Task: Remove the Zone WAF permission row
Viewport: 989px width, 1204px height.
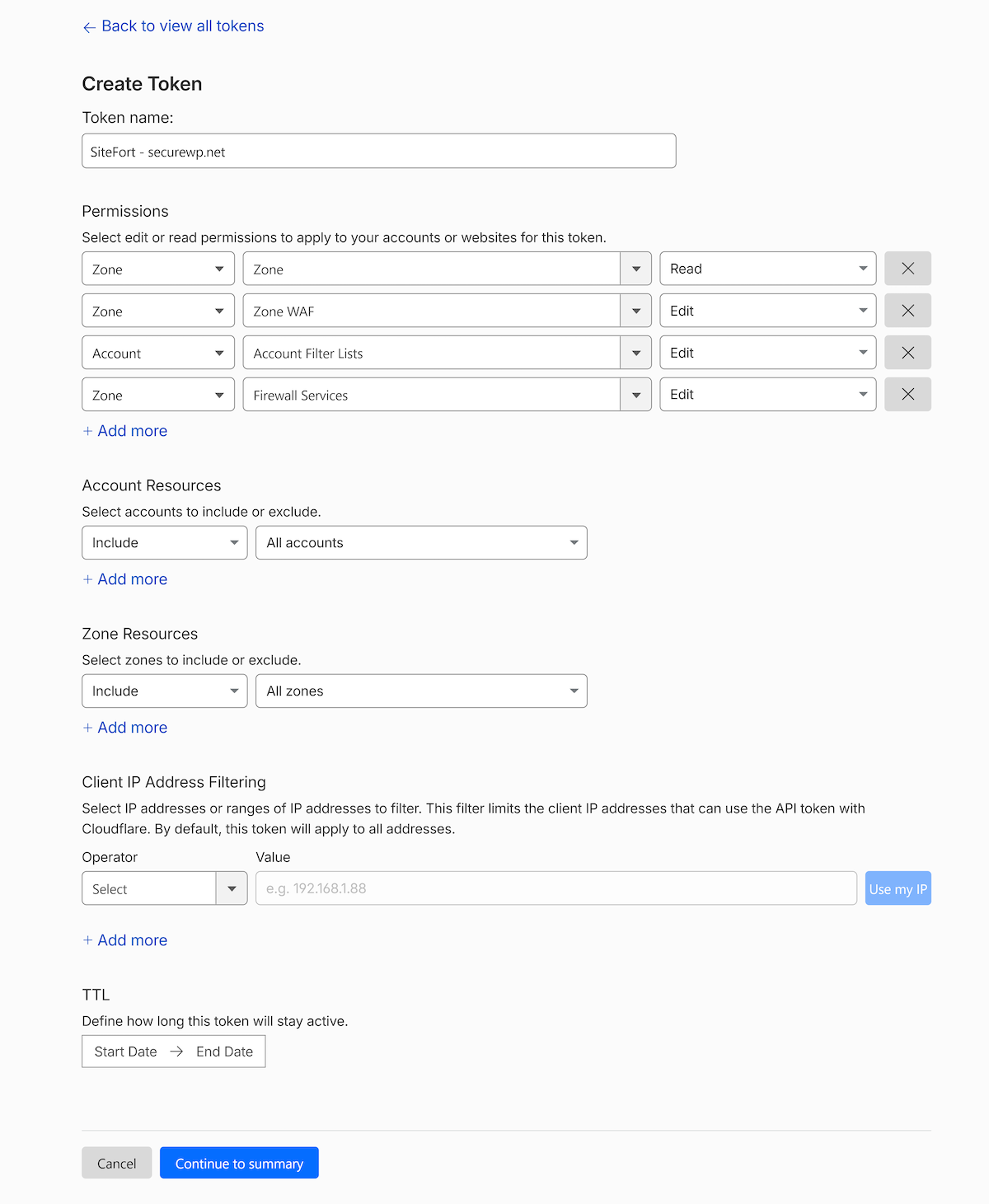Action: tap(907, 311)
